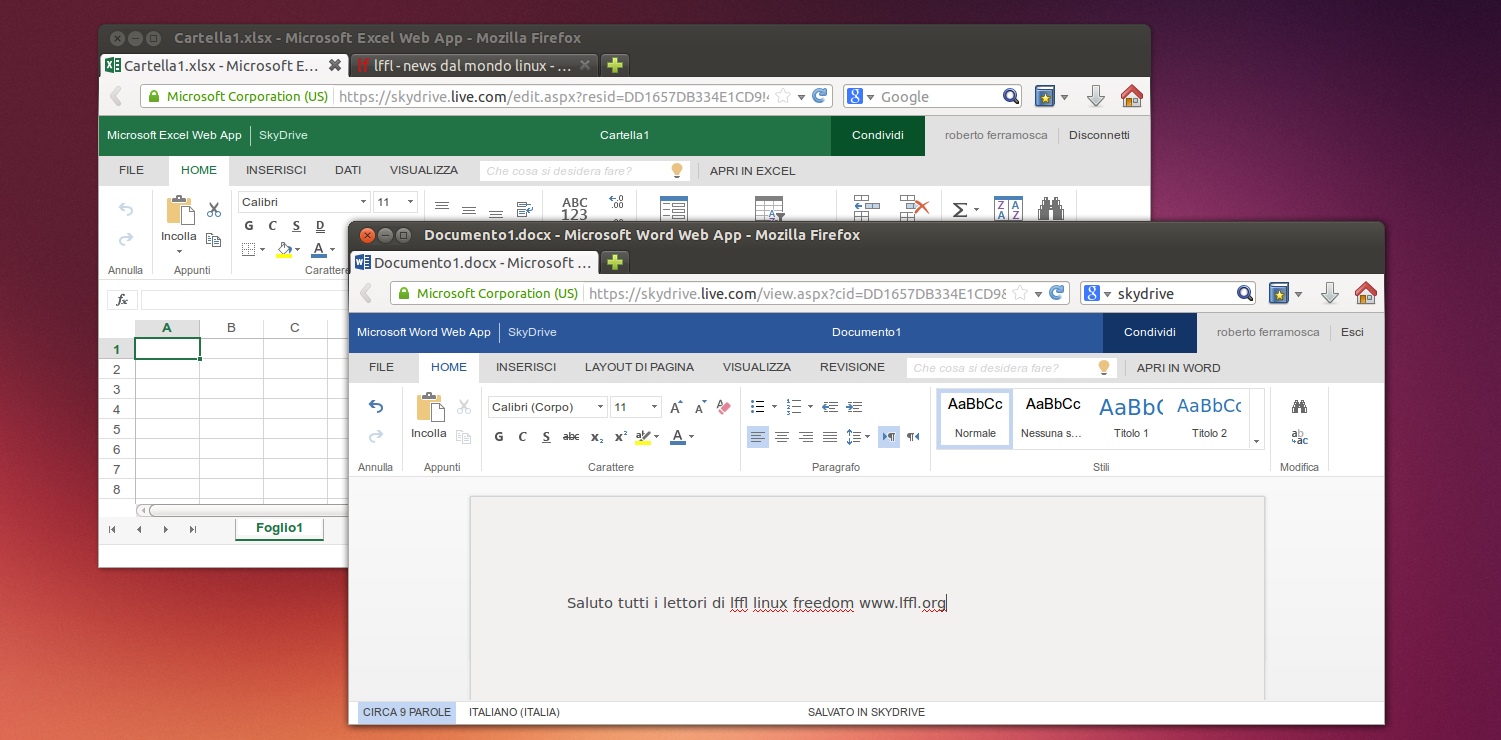Viewport: 1501px width, 740px height.
Task: Click the Replace (ab ac) icon in Word
Action: click(1299, 437)
